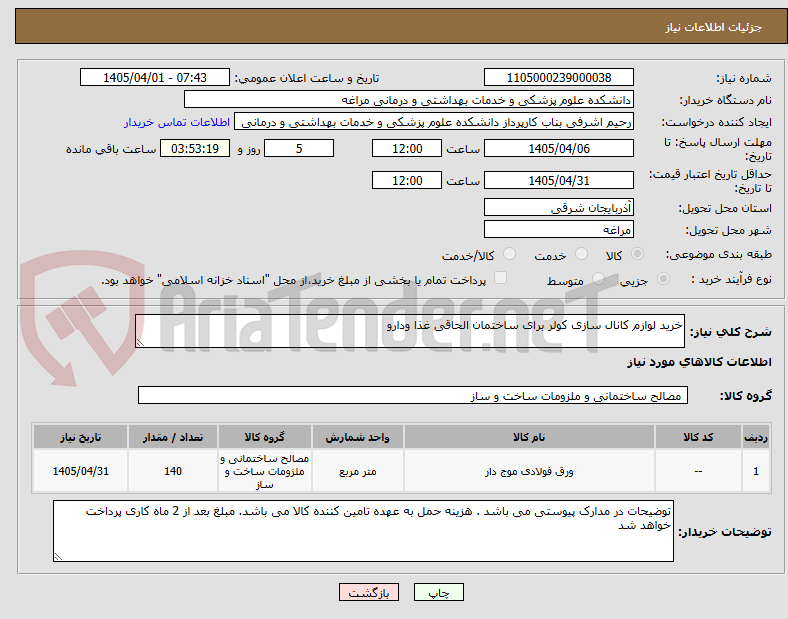788x619 pixels.
Task: Click the resize grip of need description textarea
Action: point(140,343)
